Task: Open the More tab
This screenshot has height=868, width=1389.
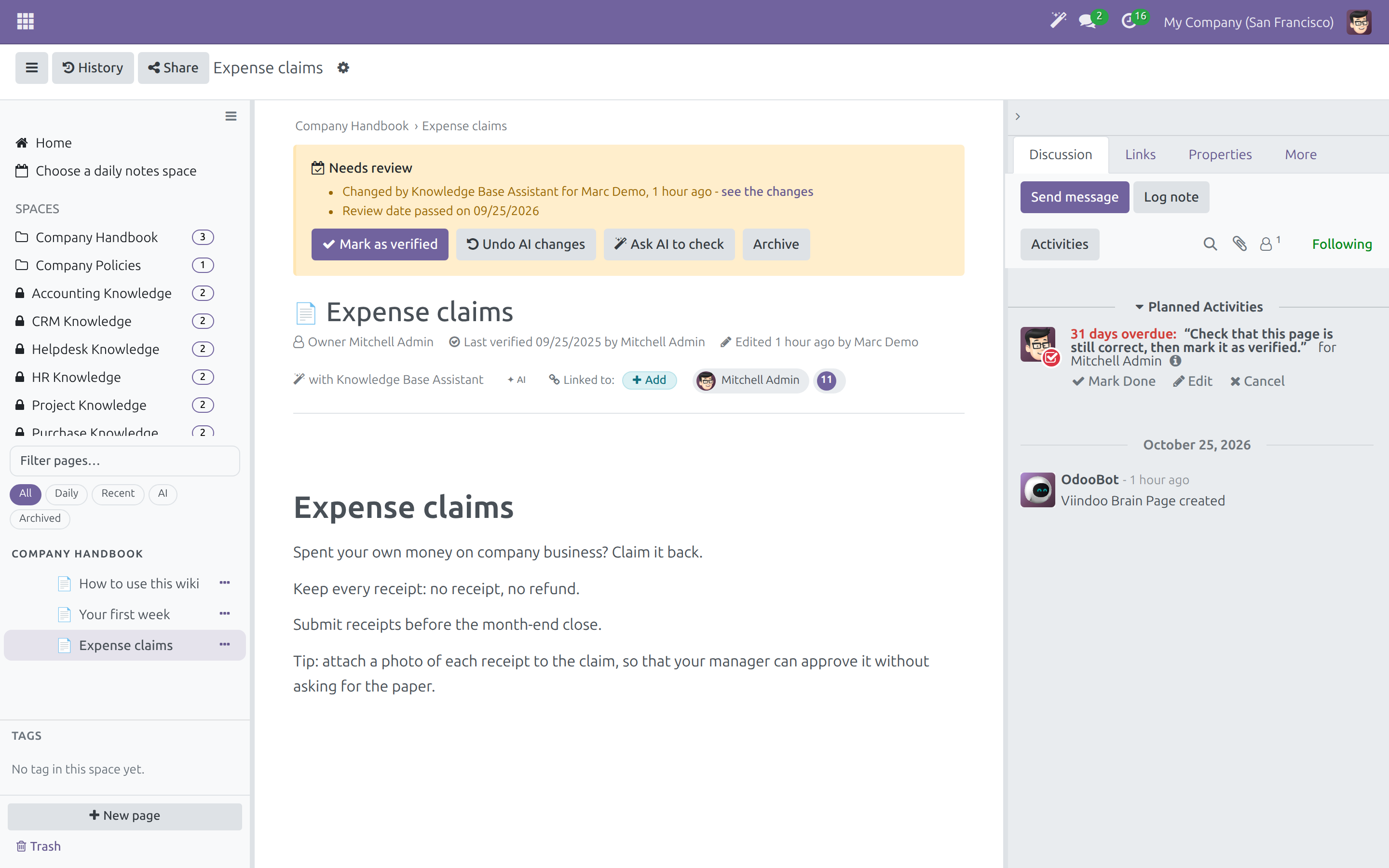Action: click(1300, 154)
